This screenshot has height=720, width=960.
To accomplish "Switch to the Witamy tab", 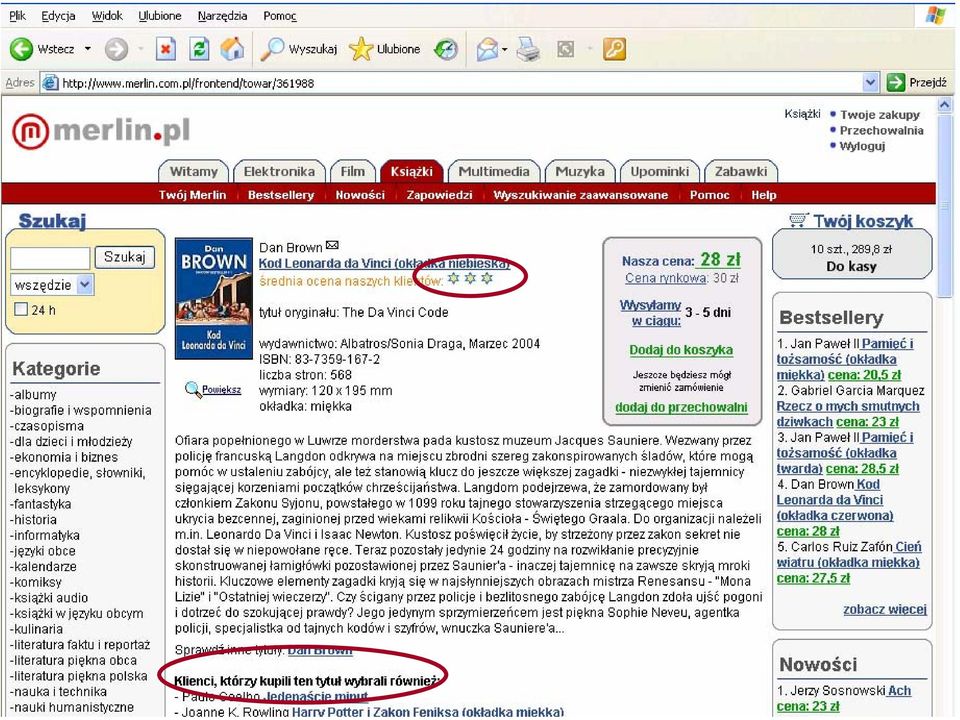I will (193, 171).
